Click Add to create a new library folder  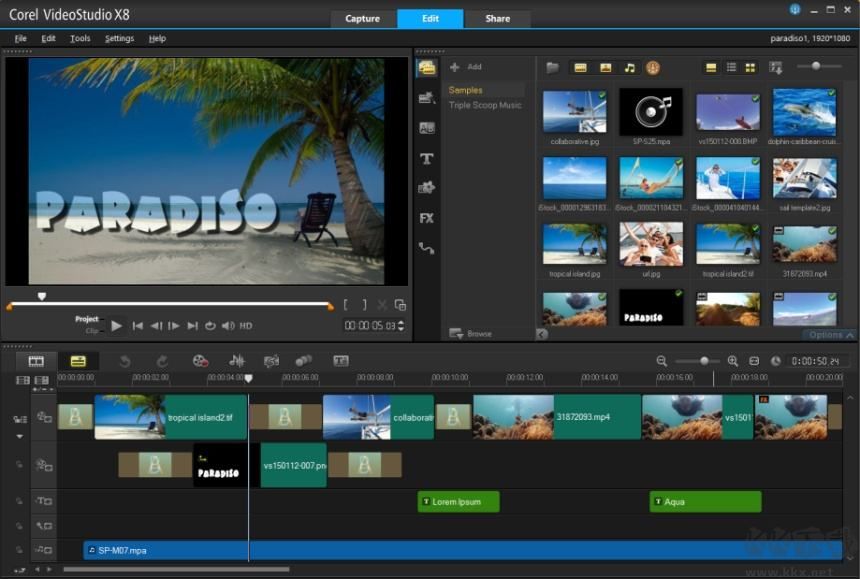click(x=466, y=67)
